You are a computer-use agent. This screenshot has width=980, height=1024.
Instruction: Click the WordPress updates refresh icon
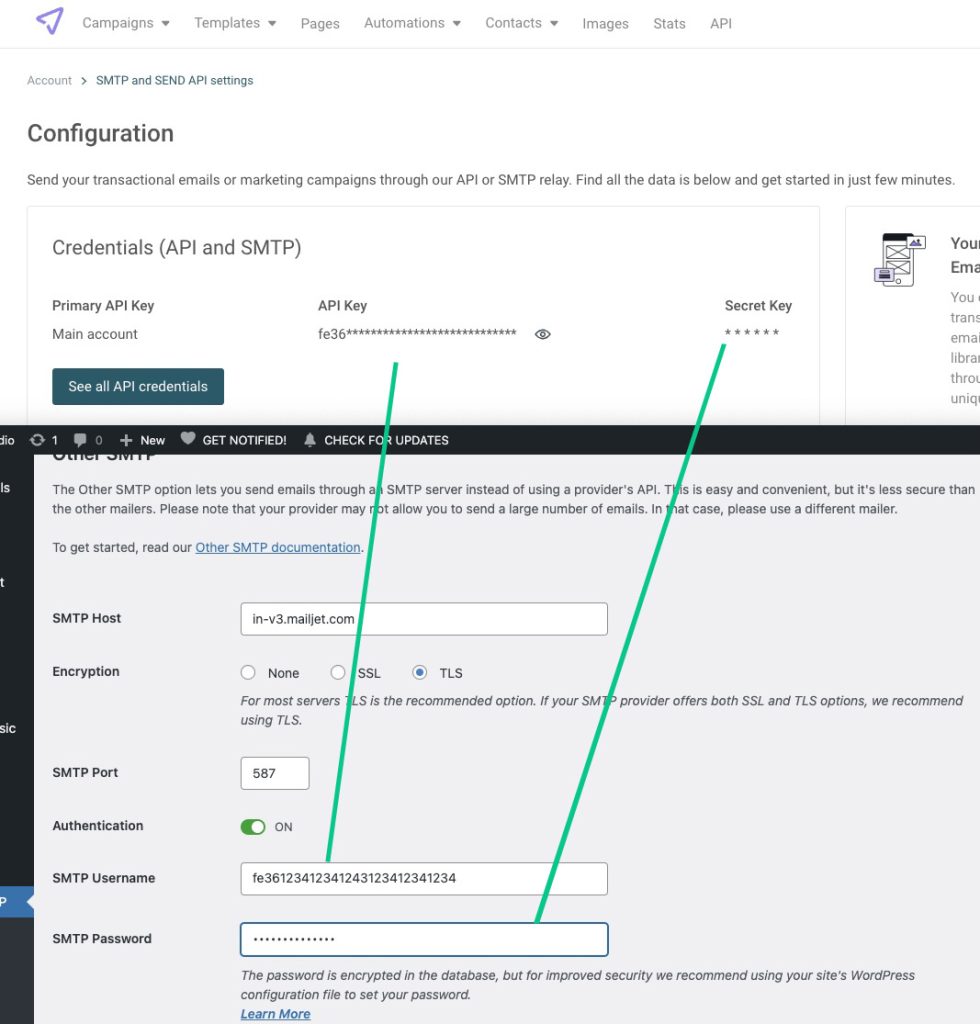click(x=38, y=440)
